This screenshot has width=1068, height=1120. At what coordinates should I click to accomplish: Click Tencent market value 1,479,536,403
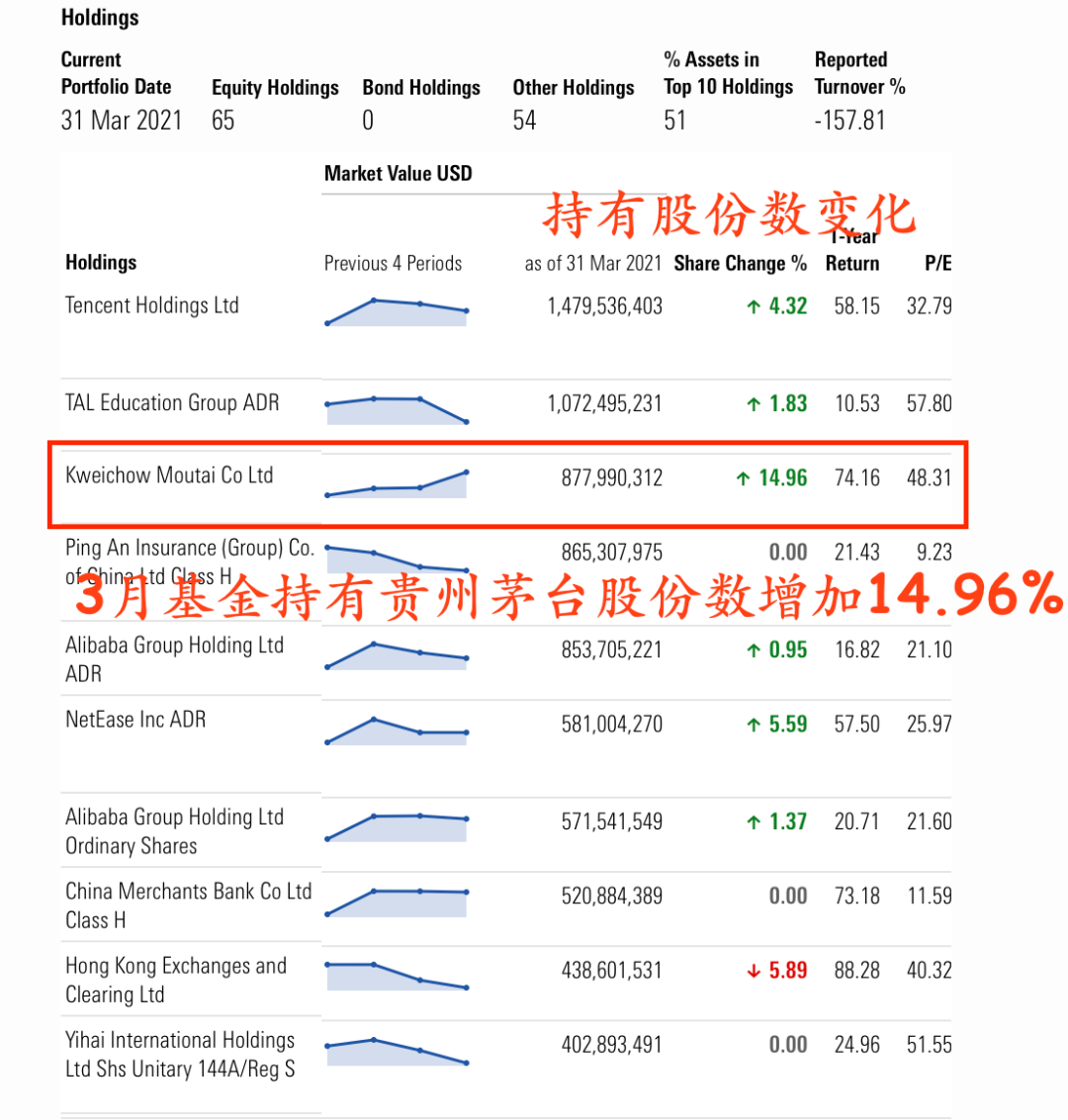click(x=604, y=306)
